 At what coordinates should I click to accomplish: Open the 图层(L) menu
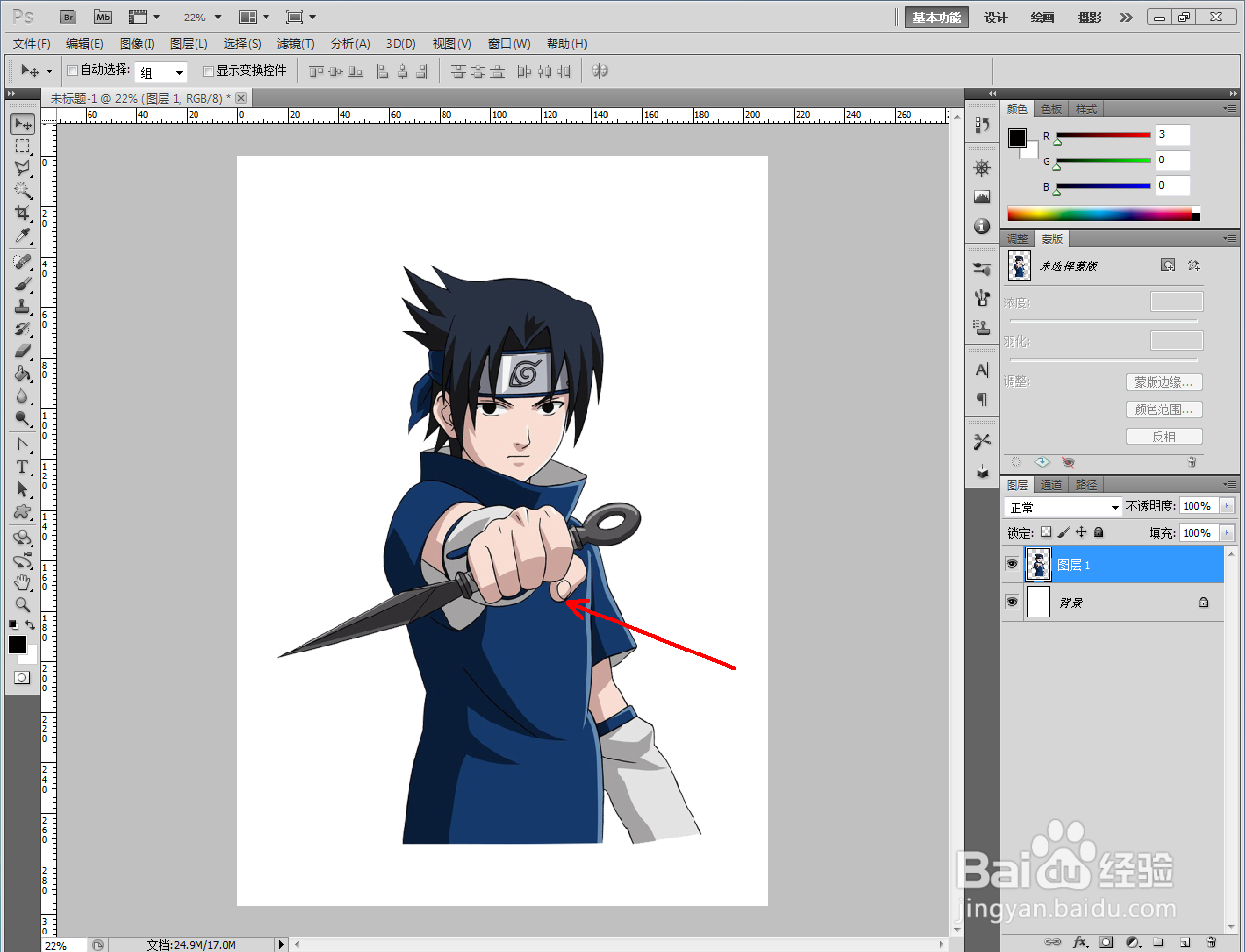click(189, 44)
